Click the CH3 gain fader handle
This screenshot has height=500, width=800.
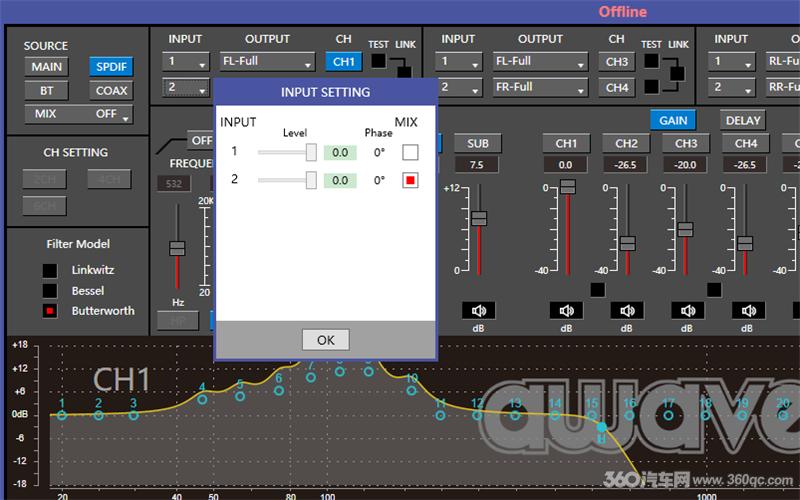685,230
